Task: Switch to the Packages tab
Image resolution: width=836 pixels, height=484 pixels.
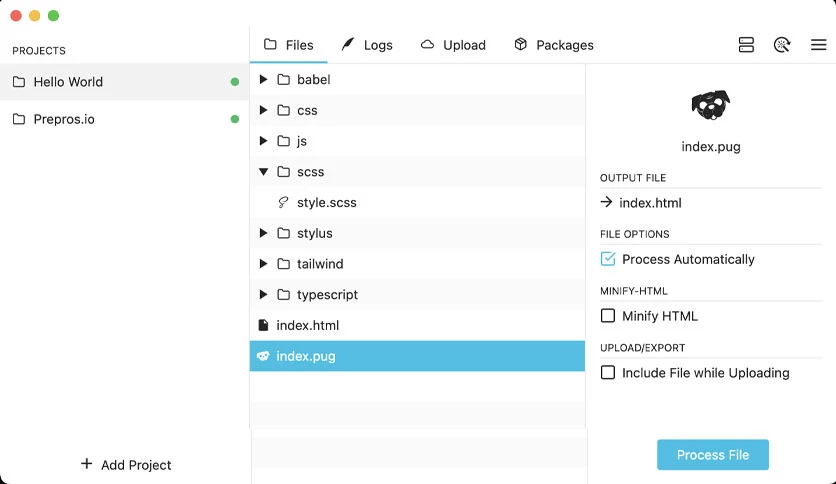Action: pyautogui.click(x=553, y=45)
